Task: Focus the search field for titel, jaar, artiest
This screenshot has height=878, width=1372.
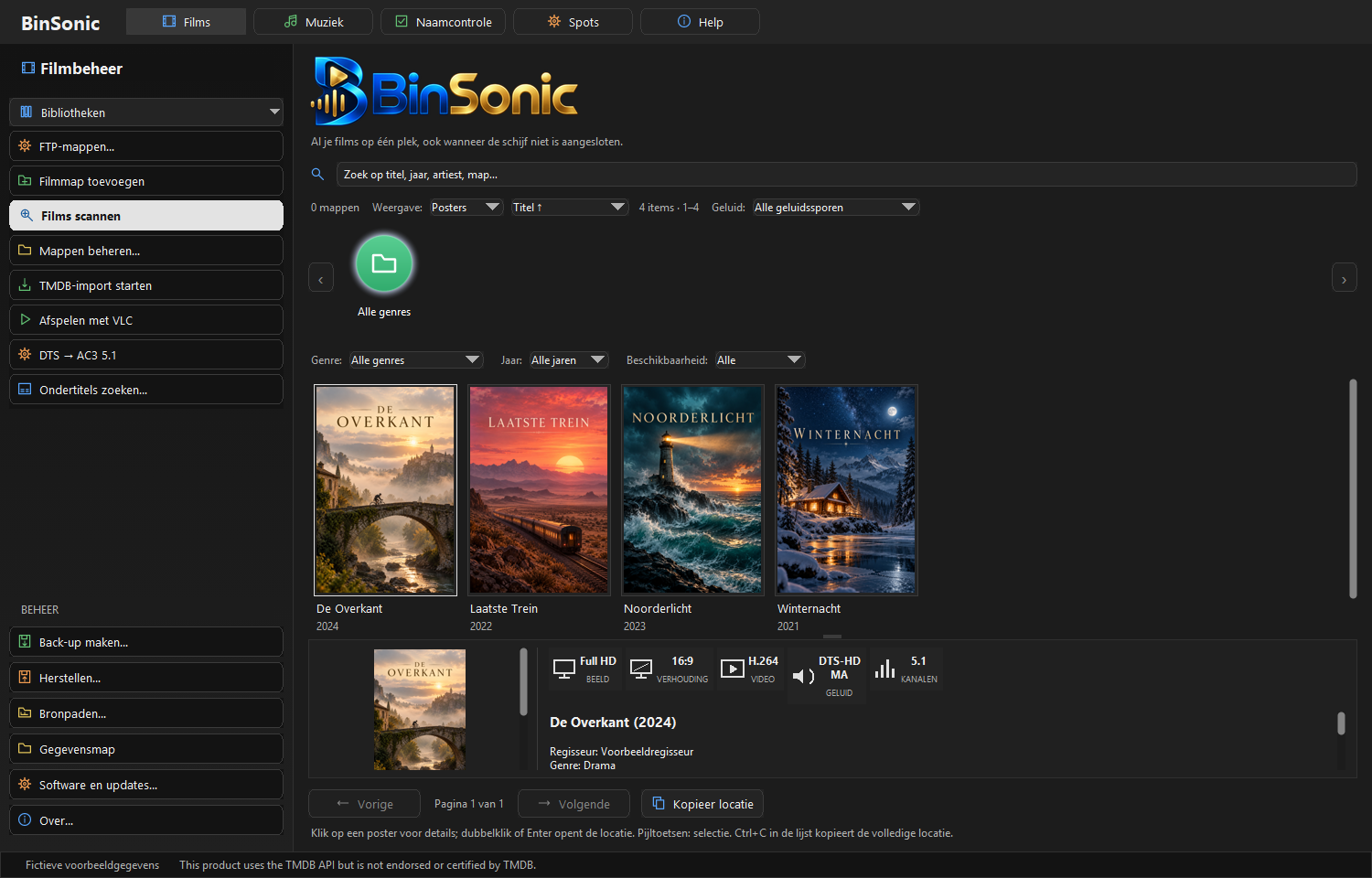Action: coord(846,175)
